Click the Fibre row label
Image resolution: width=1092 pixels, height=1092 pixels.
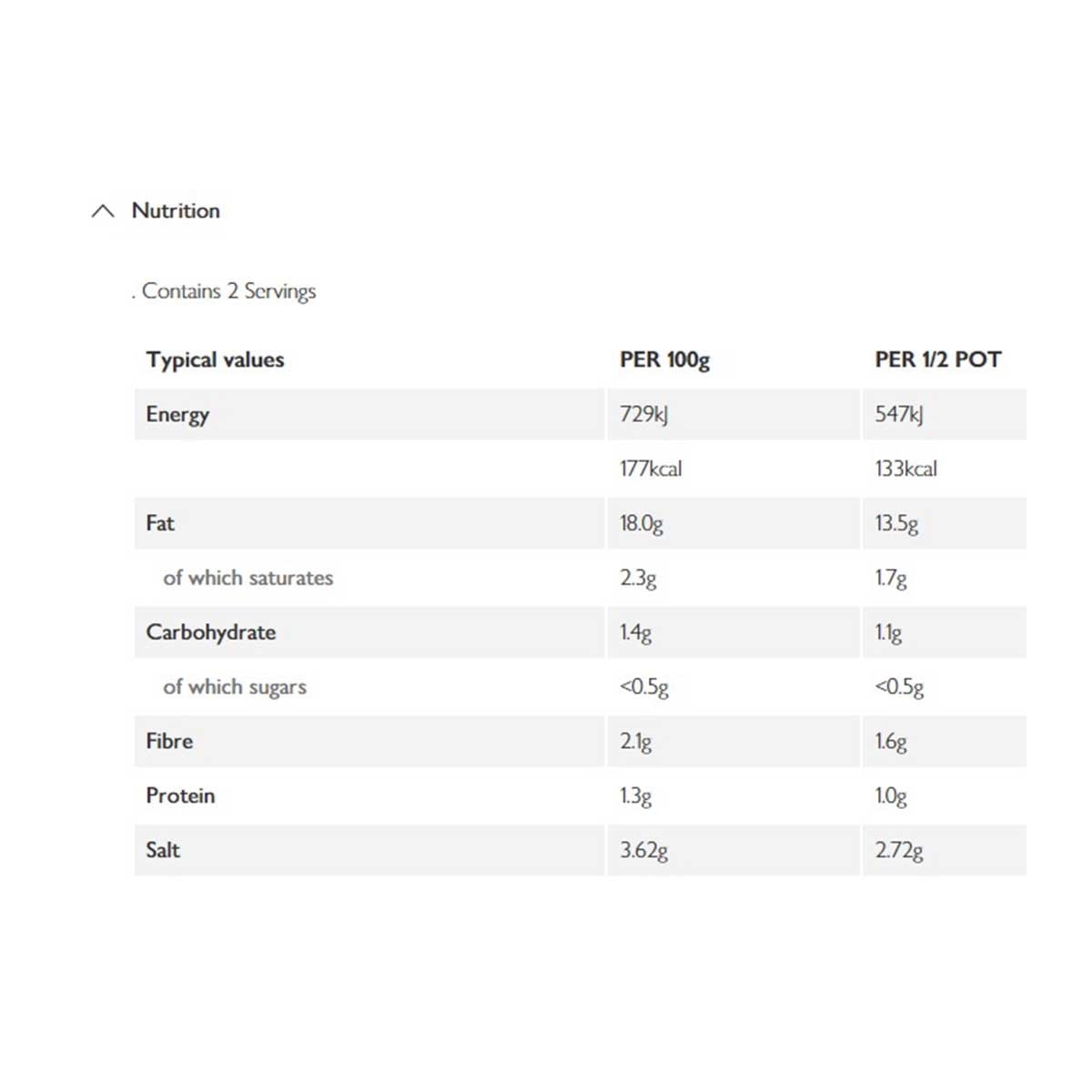(x=169, y=741)
